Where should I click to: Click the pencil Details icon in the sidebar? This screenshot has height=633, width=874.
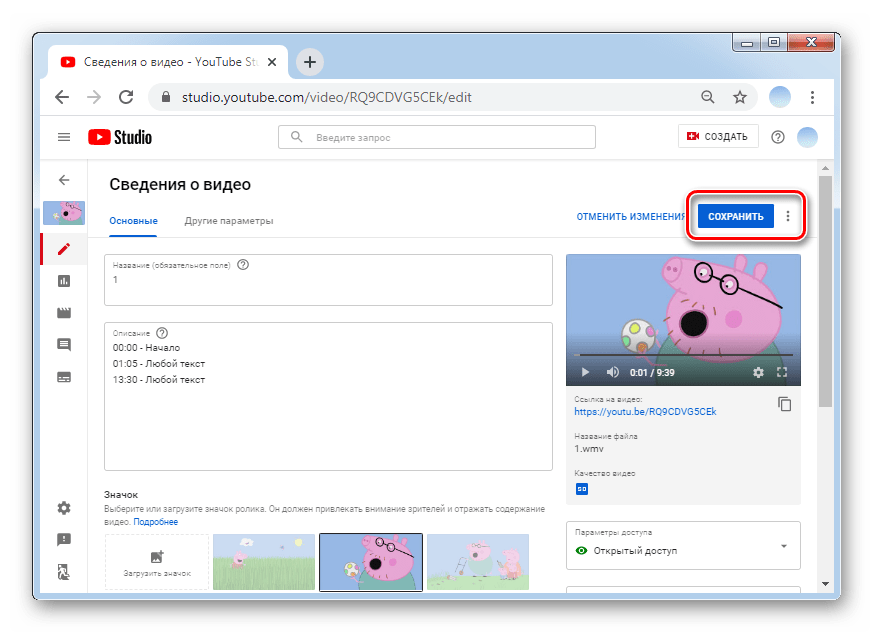tap(64, 249)
